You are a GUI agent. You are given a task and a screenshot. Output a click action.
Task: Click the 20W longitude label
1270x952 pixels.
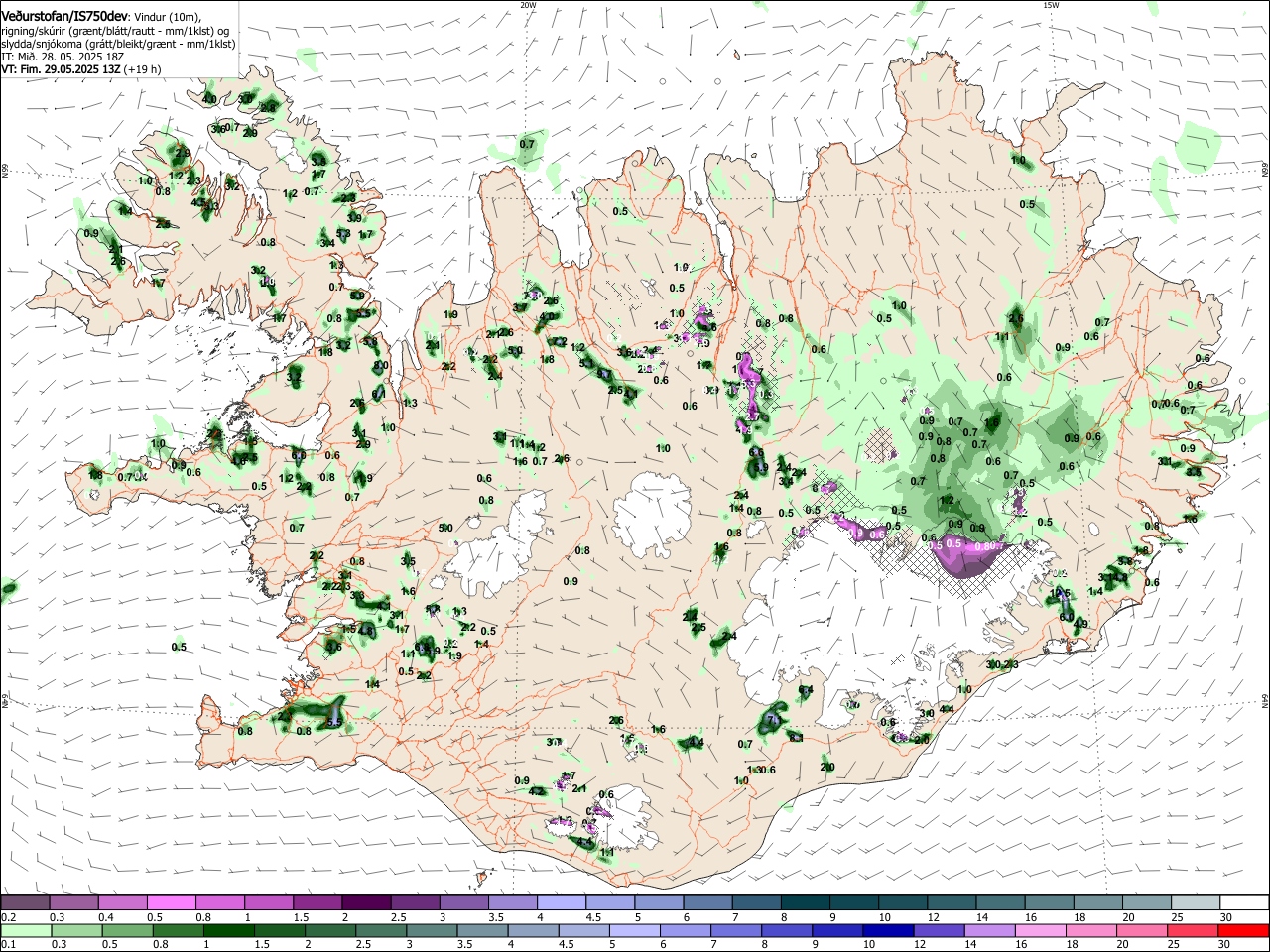point(528,5)
